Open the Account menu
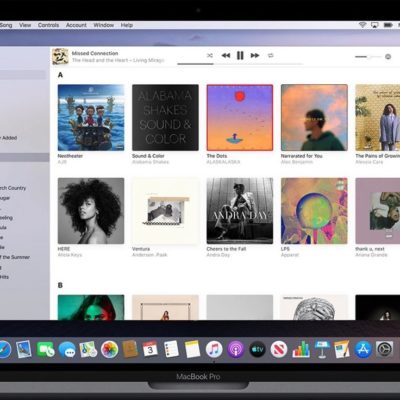 [x=76, y=25]
